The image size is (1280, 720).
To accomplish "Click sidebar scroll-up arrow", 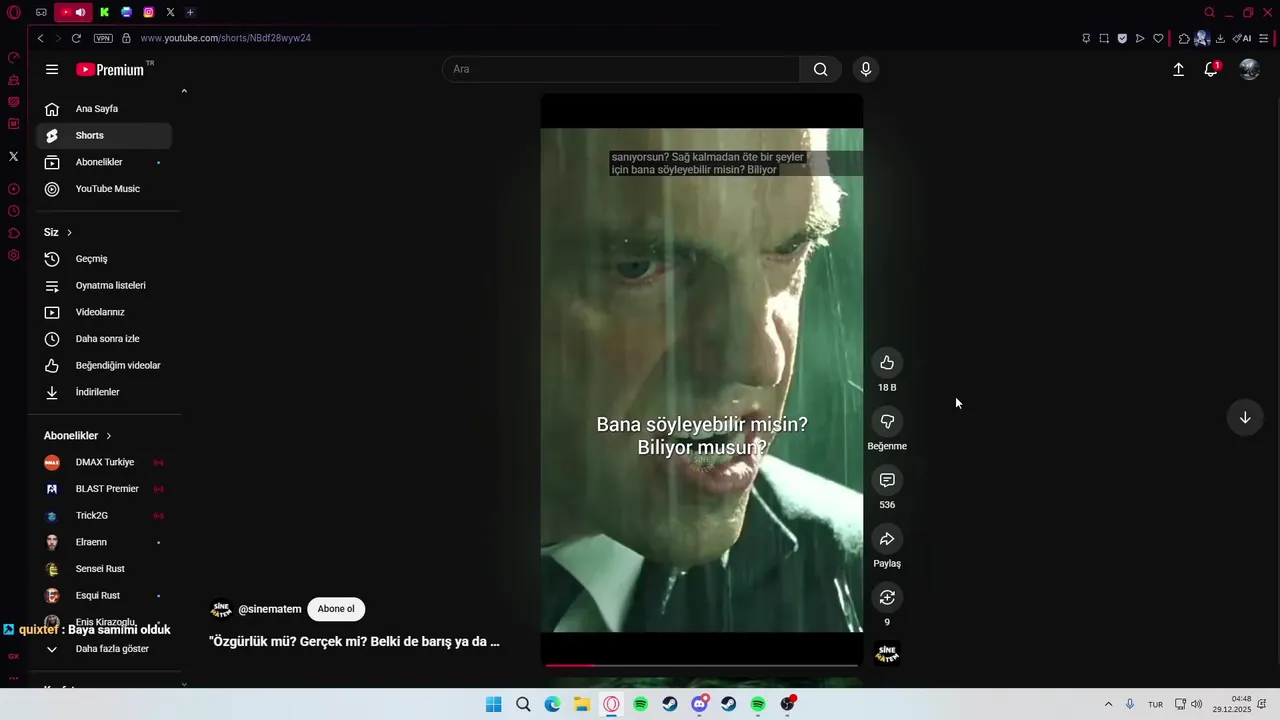I will click(184, 91).
